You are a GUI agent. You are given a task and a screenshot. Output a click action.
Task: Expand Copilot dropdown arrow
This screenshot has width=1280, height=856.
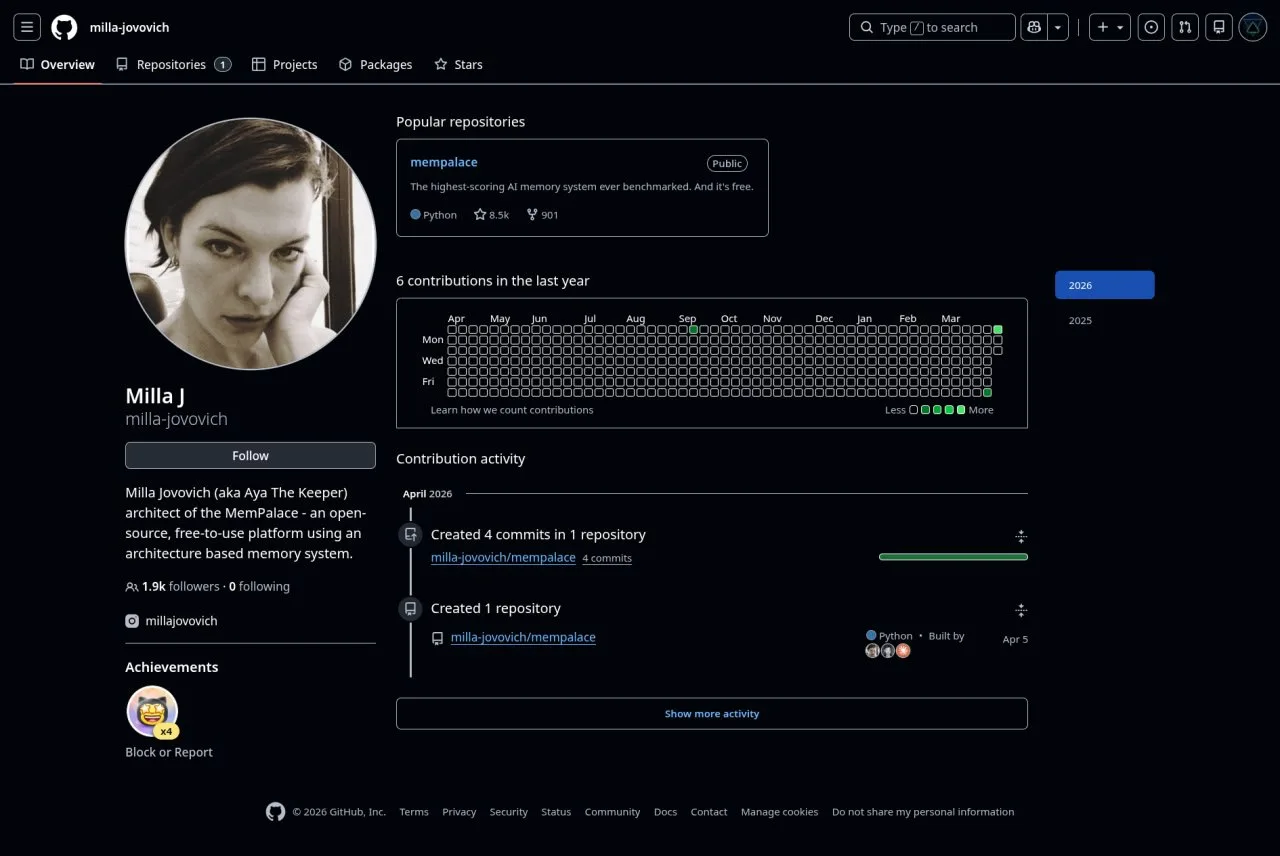1058,27
